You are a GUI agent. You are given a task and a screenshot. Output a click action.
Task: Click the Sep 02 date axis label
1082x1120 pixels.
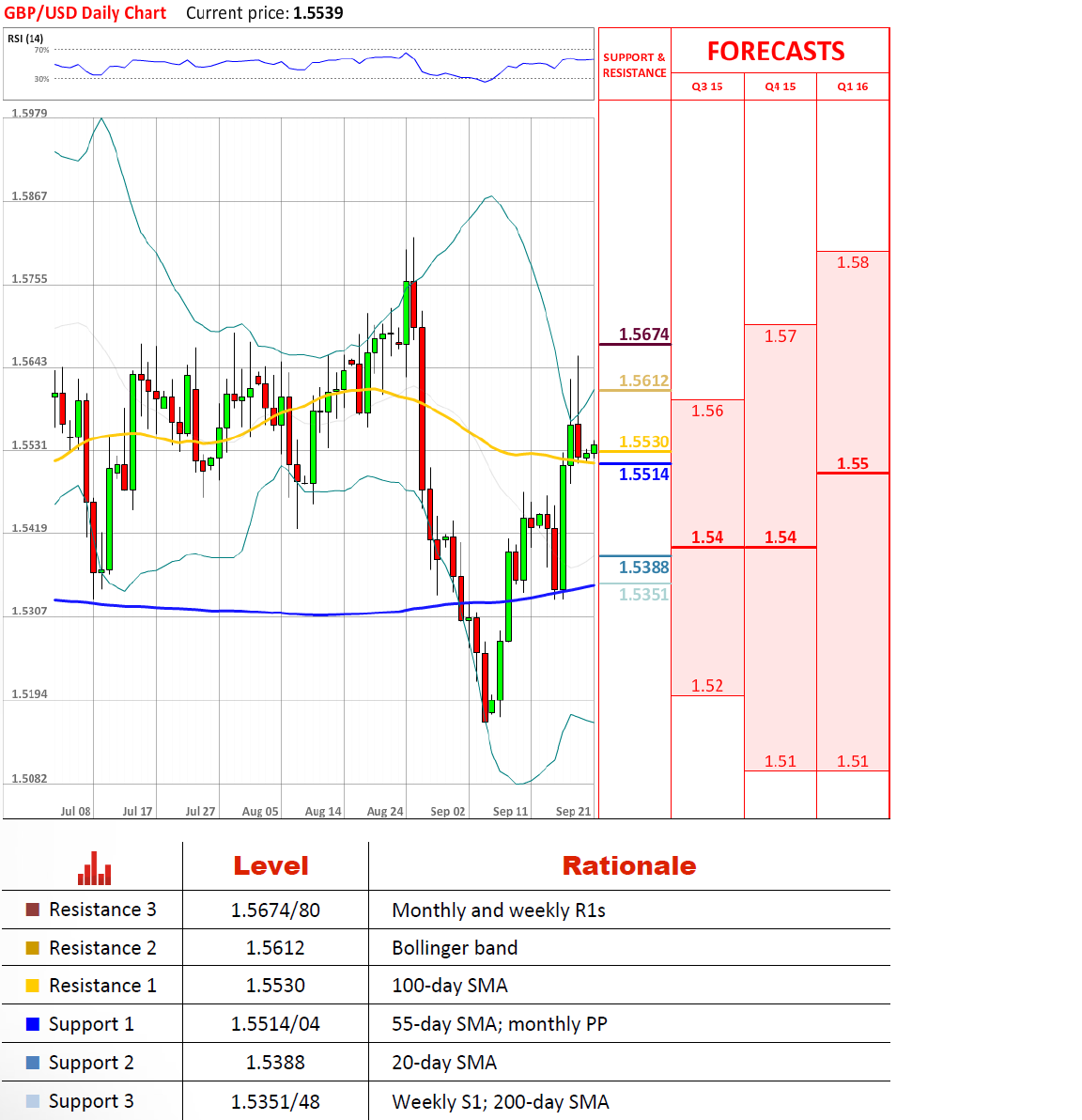point(448,812)
